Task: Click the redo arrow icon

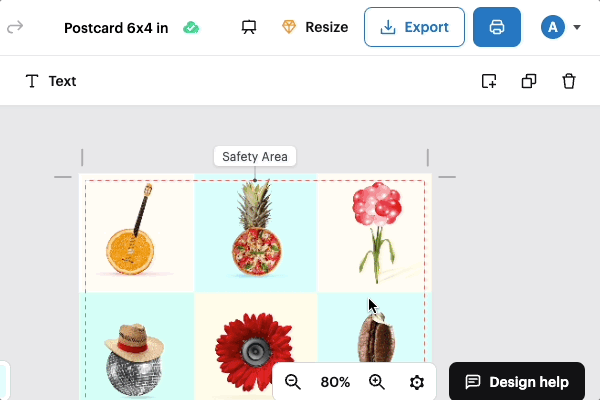Action: pyautogui.click(x=15, y=27)
